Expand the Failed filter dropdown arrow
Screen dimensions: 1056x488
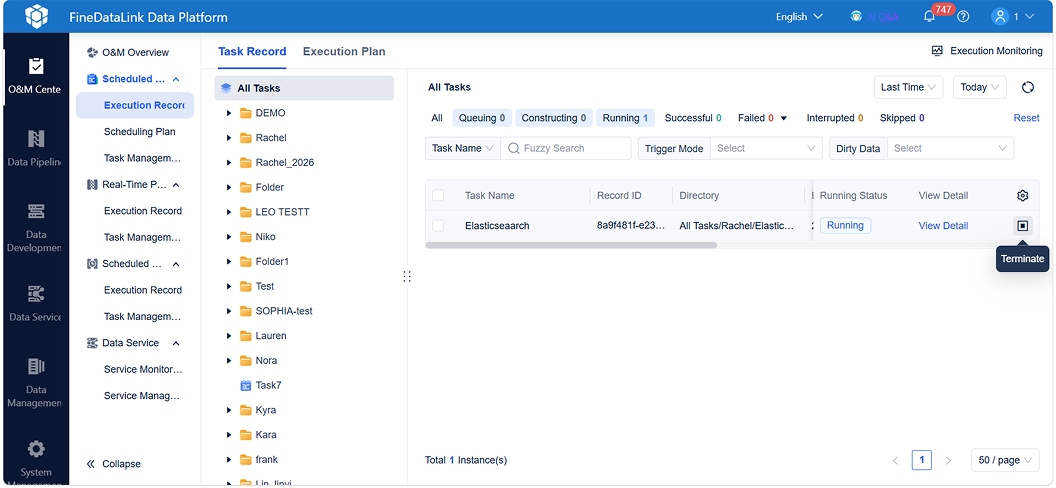pos(784,118)
